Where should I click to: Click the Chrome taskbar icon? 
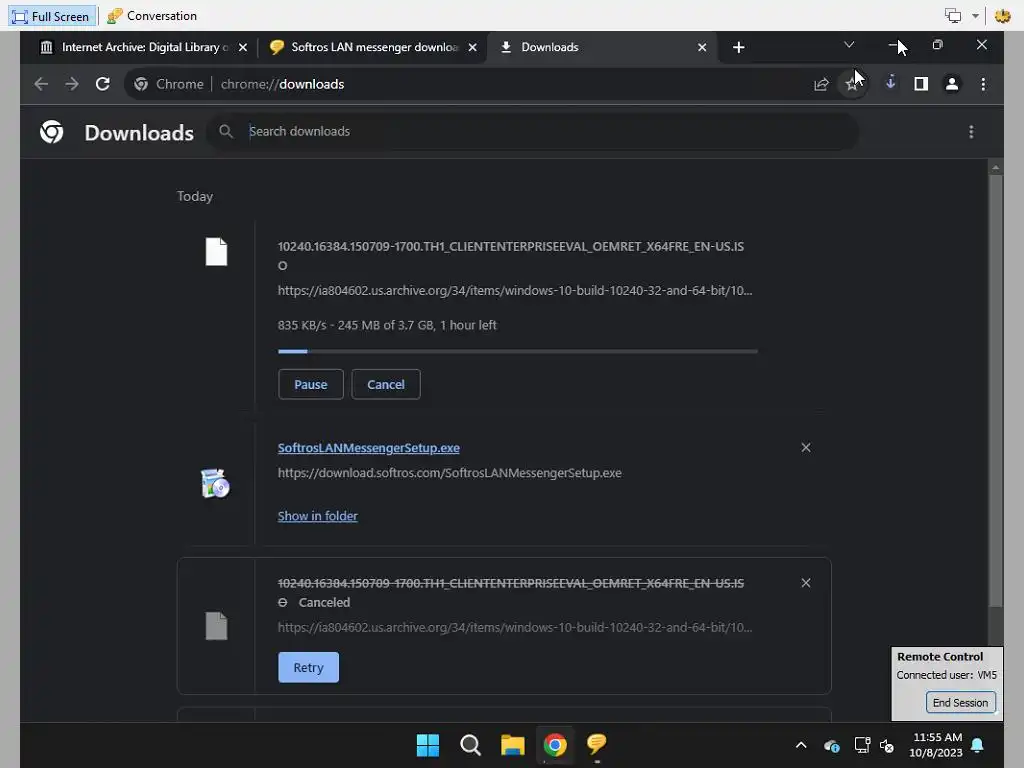(x=554, y=744)
